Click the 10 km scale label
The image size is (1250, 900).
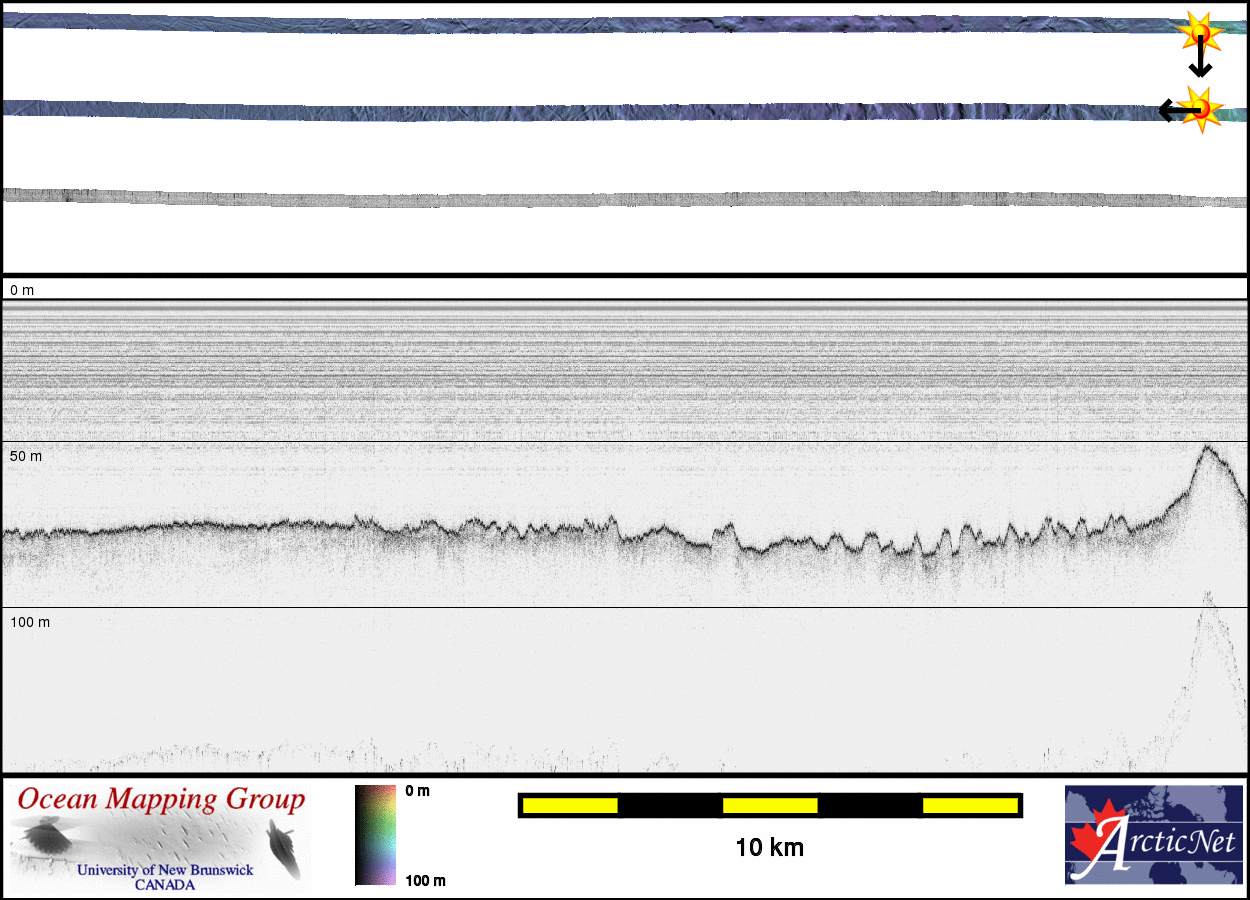[x=769, y=848]
